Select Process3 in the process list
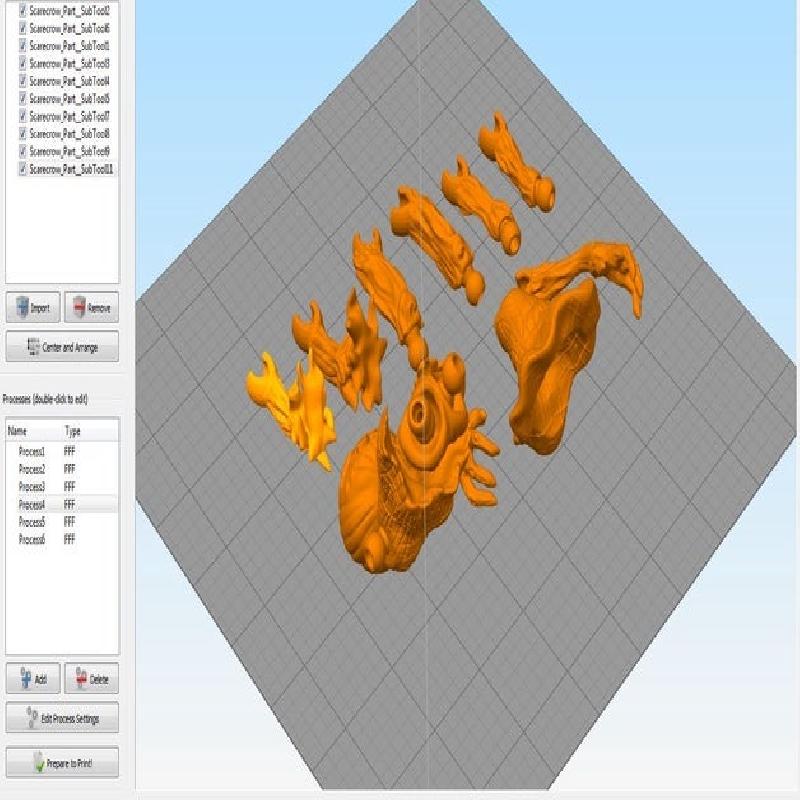Viewport: 800px width, 800px height. pyautogui.click(x=62, y=487)
